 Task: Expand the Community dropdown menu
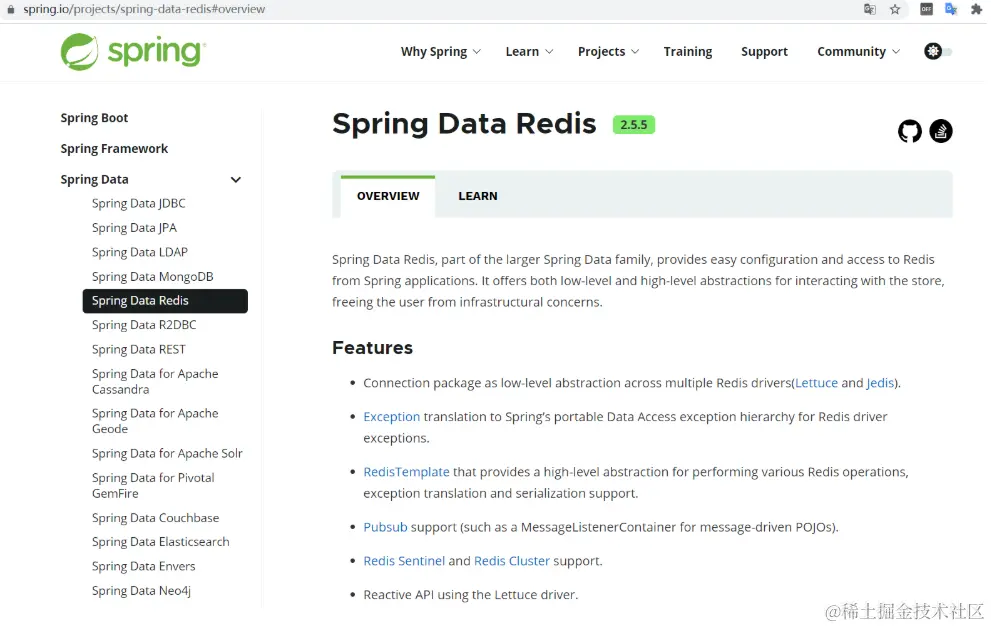click(858, 52)
